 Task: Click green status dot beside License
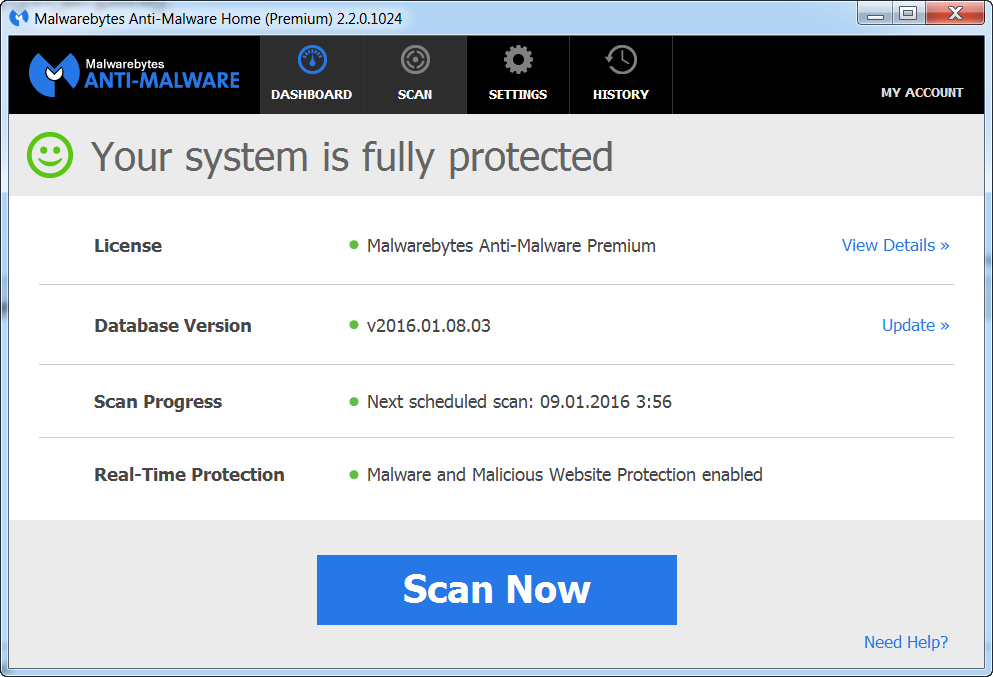coord(354,245)
